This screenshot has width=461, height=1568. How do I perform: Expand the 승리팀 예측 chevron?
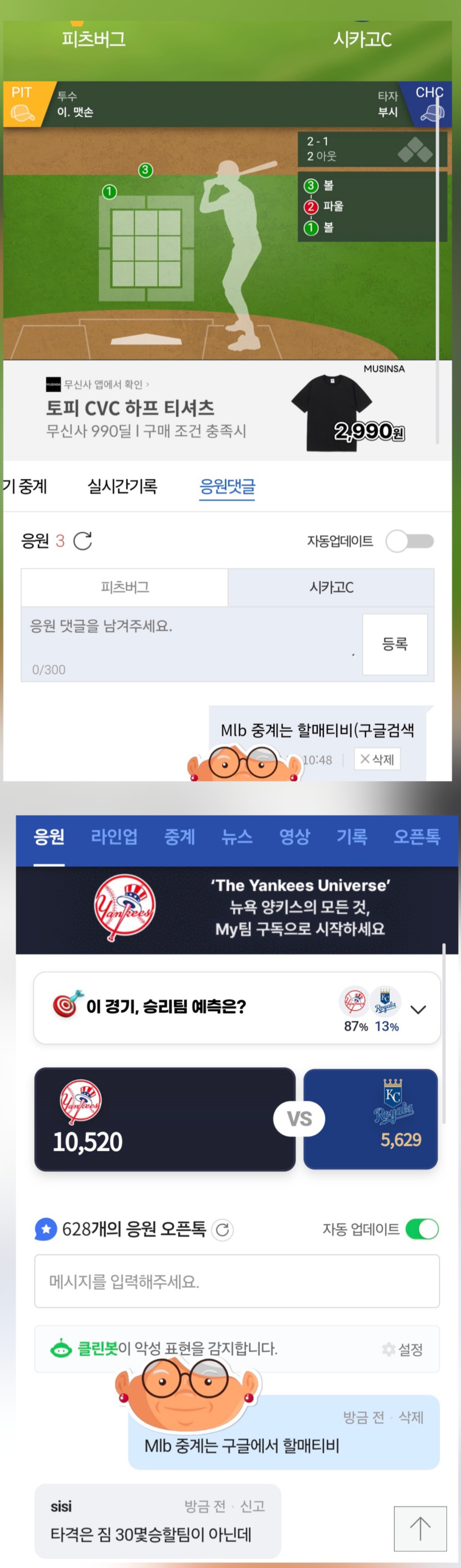[418, 1009]
